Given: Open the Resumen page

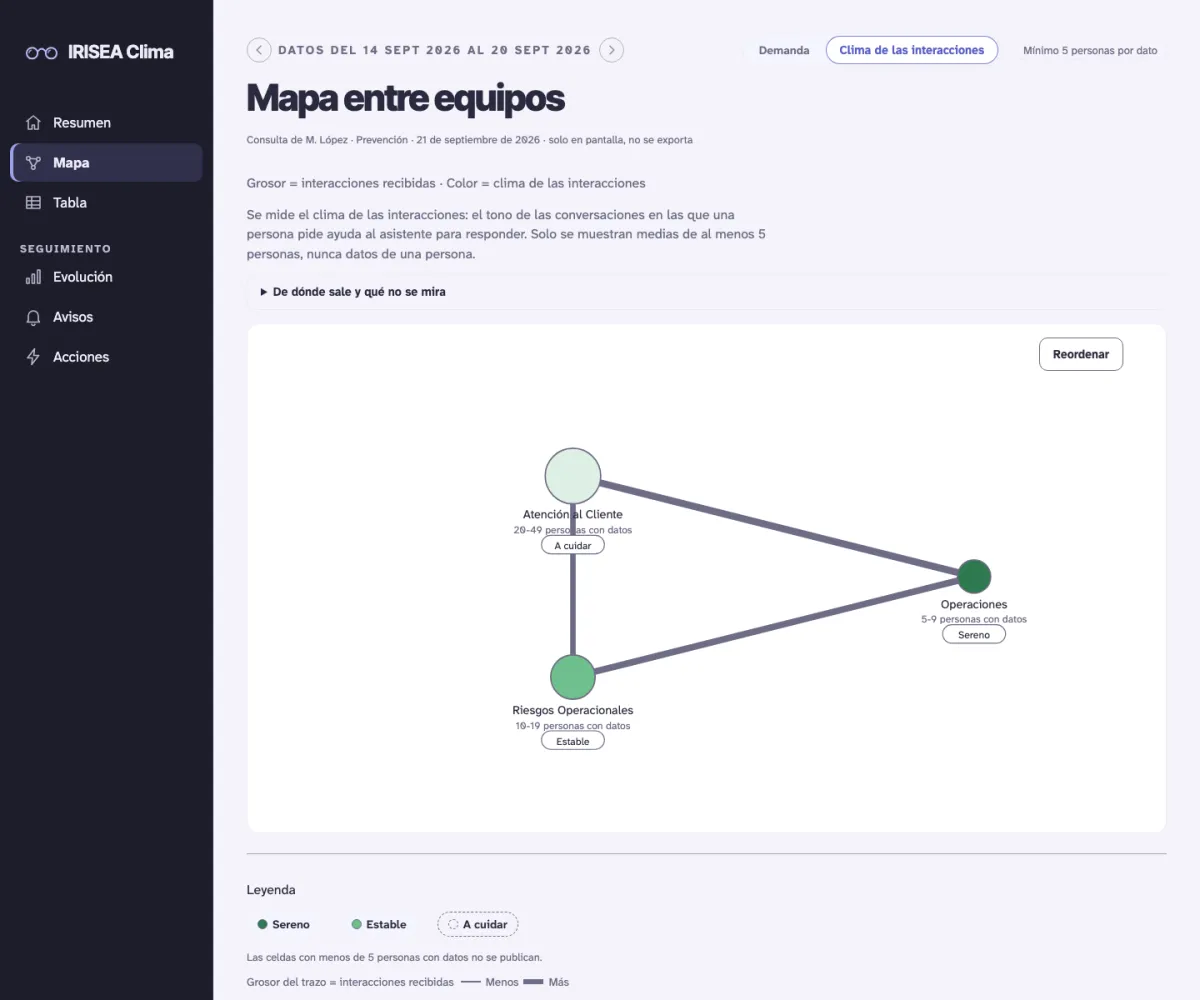Looking at the screenshot, I should 106,123.
